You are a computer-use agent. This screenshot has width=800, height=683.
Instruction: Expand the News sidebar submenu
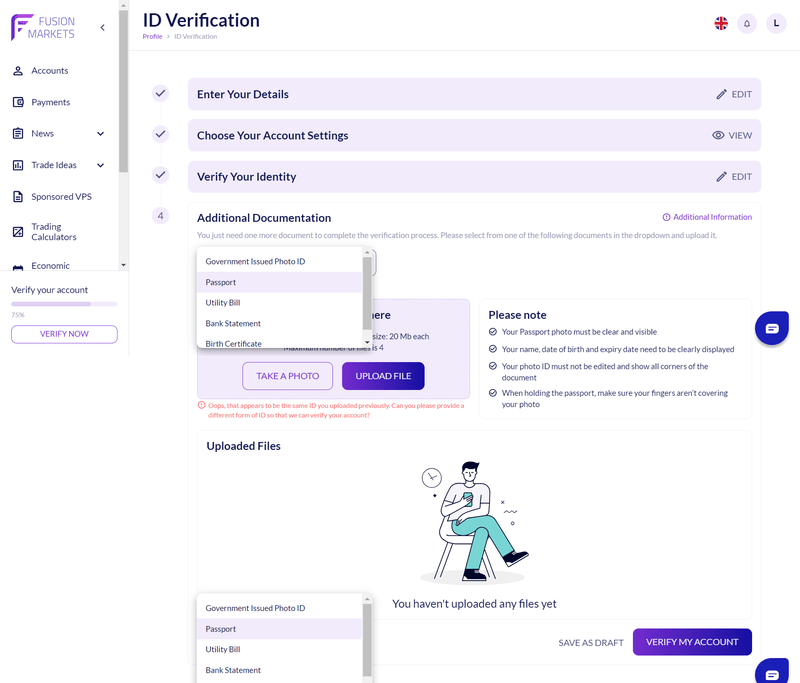click(100, 134)
